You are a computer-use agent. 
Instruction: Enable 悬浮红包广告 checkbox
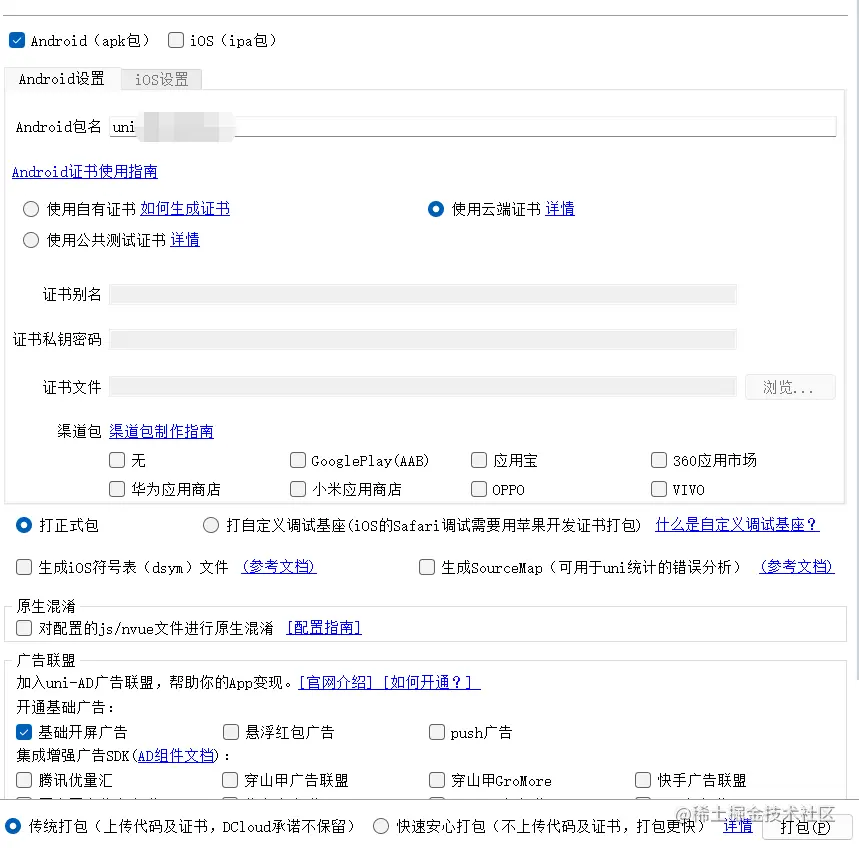[231, 732]
